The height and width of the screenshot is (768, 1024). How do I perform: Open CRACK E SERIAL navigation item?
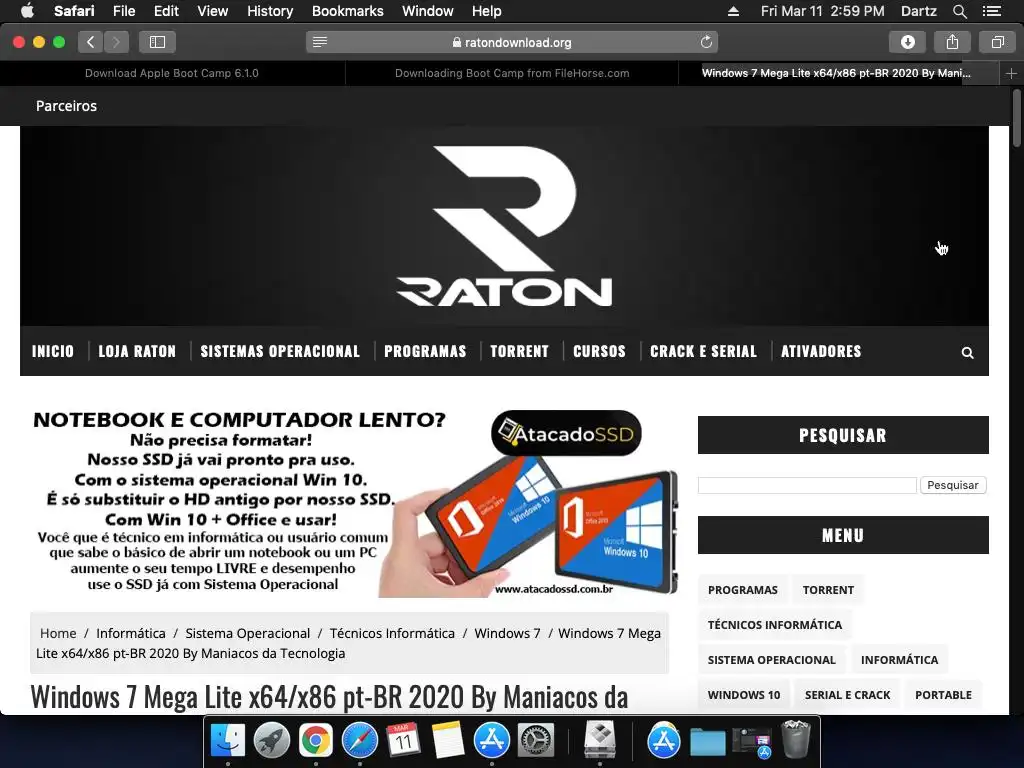[703, 351]
